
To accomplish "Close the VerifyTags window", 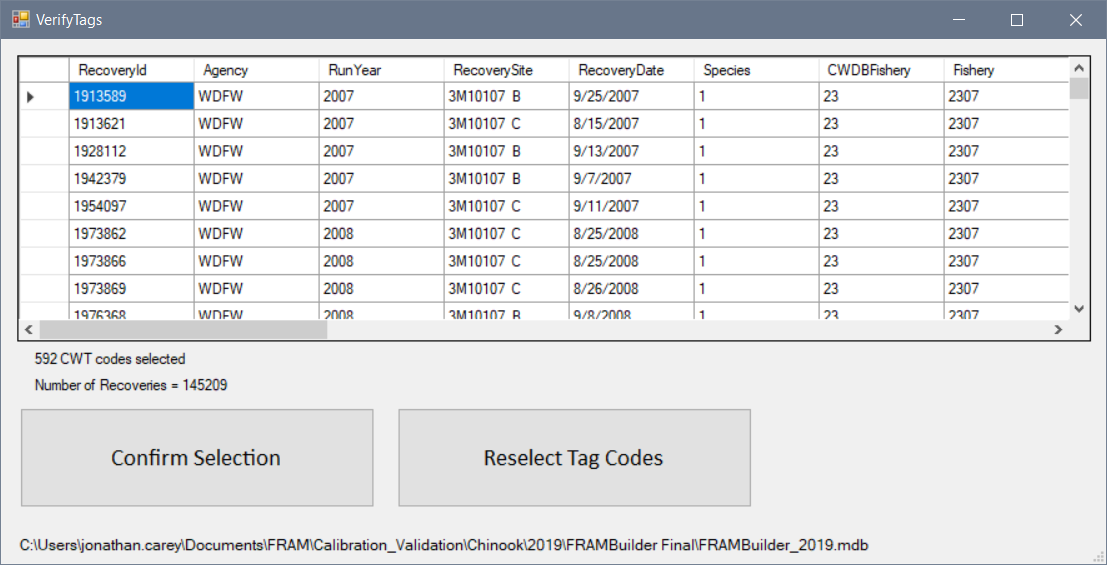I will [x=1076, y=20].
